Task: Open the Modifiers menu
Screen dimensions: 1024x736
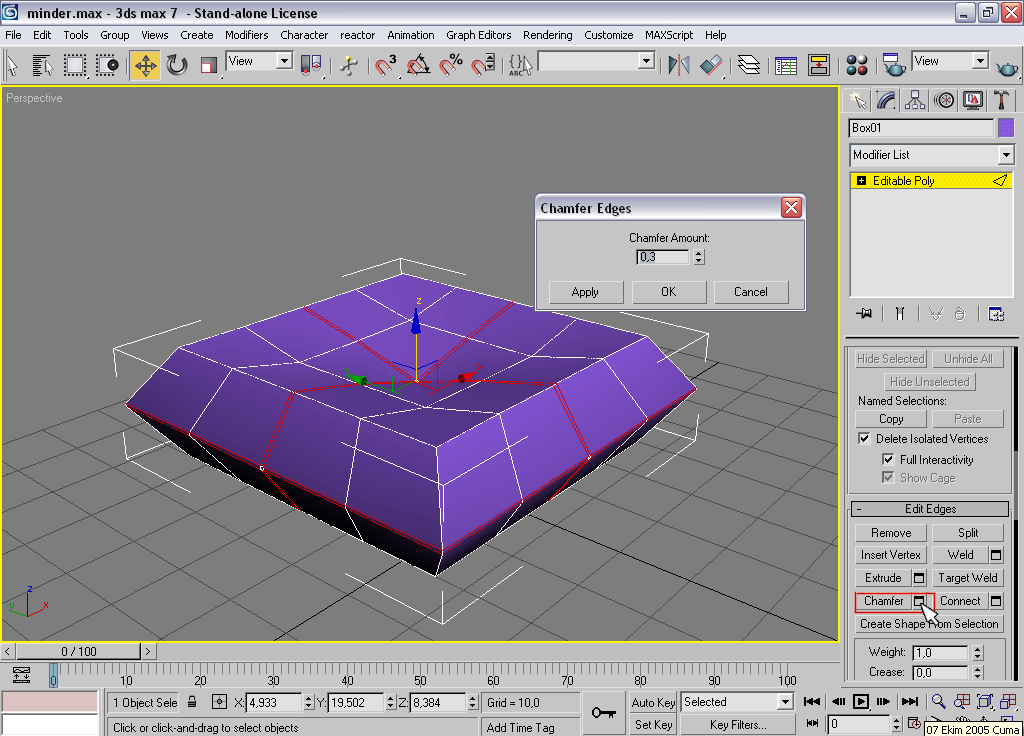Action: click(246, 35)
